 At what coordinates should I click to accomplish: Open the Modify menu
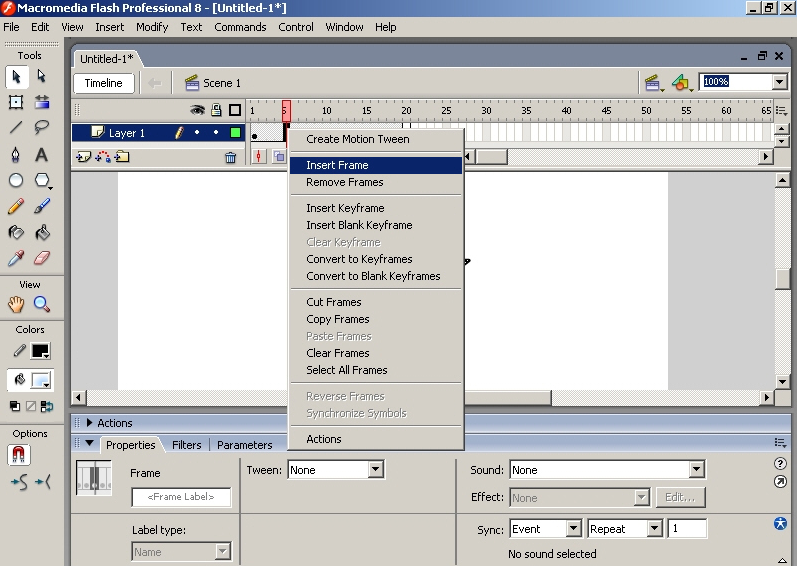point(152,27)
